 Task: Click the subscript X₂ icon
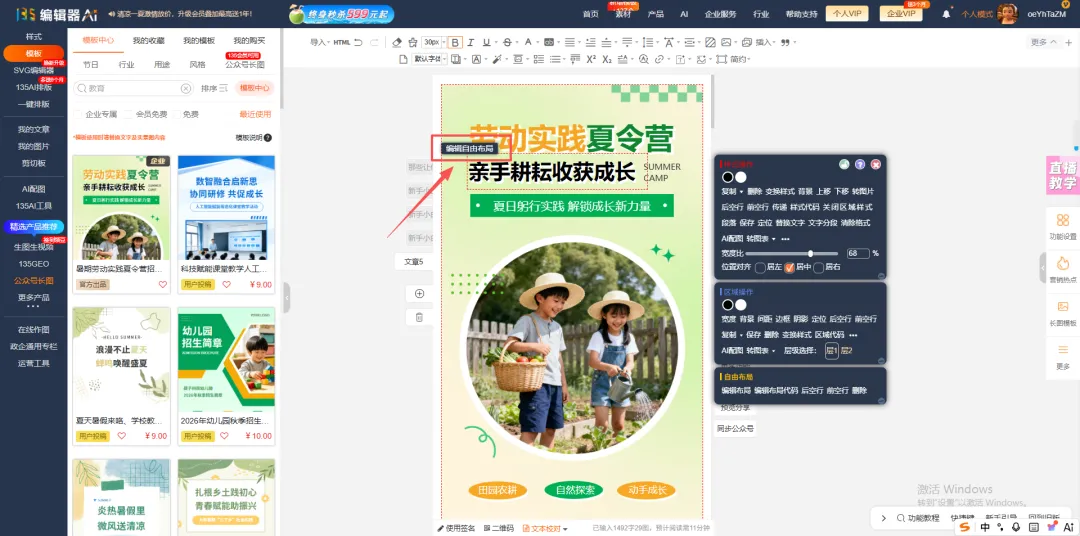pyautogui.click(x=607, y=59)
